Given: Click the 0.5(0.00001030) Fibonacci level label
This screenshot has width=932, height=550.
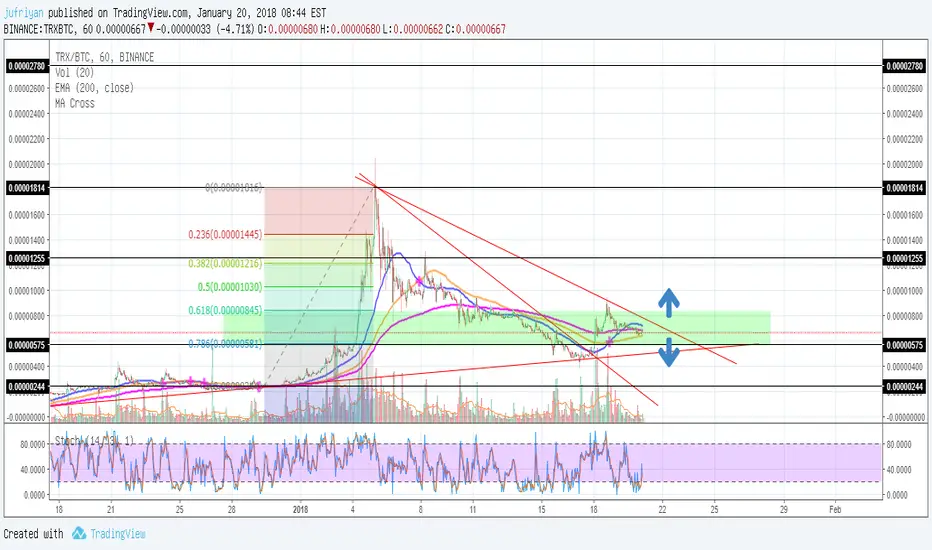Looking at the screenshot, I should coord(230,287).
